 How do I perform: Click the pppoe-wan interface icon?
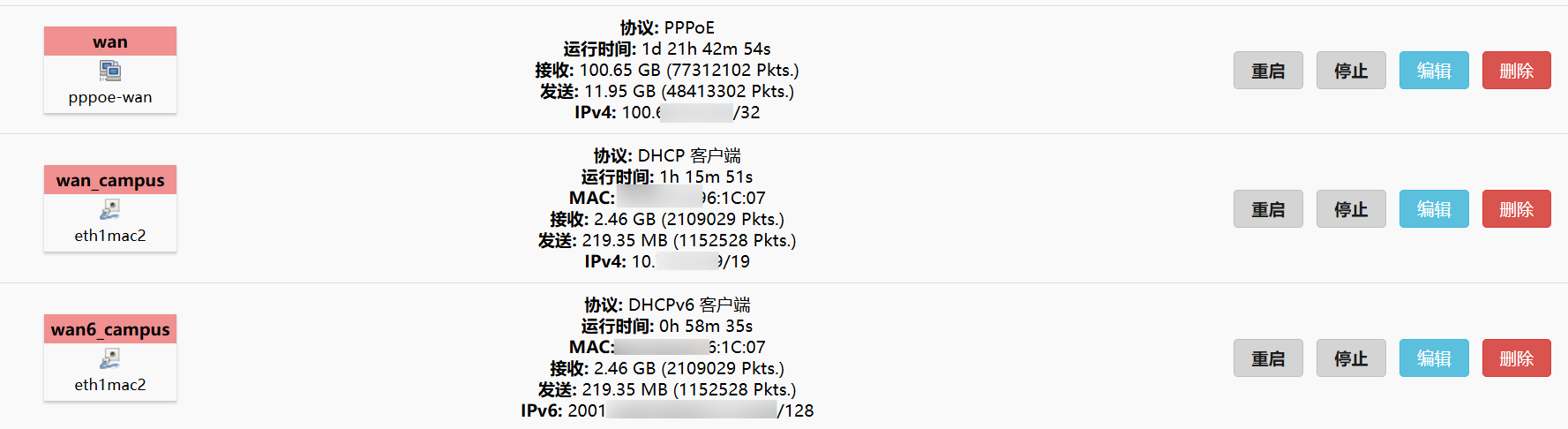tap(110, 71)
